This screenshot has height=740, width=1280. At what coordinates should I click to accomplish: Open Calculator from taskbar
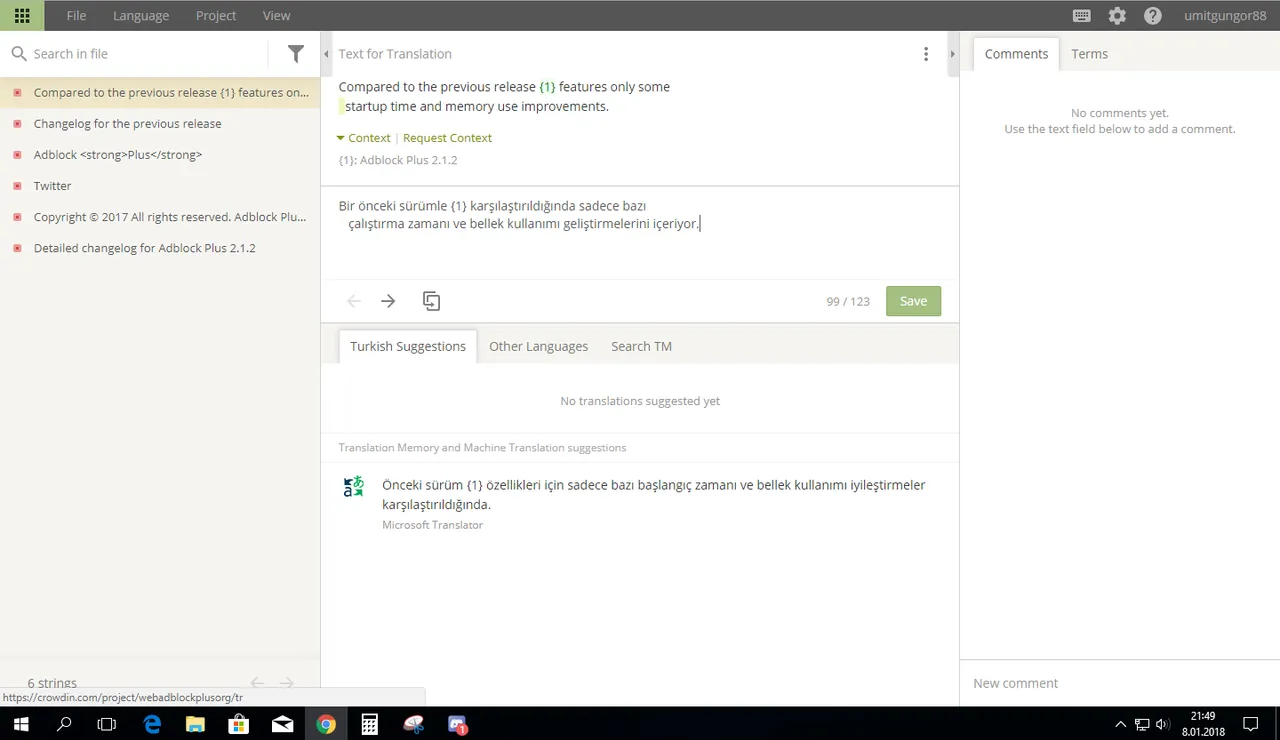point(369,723)
